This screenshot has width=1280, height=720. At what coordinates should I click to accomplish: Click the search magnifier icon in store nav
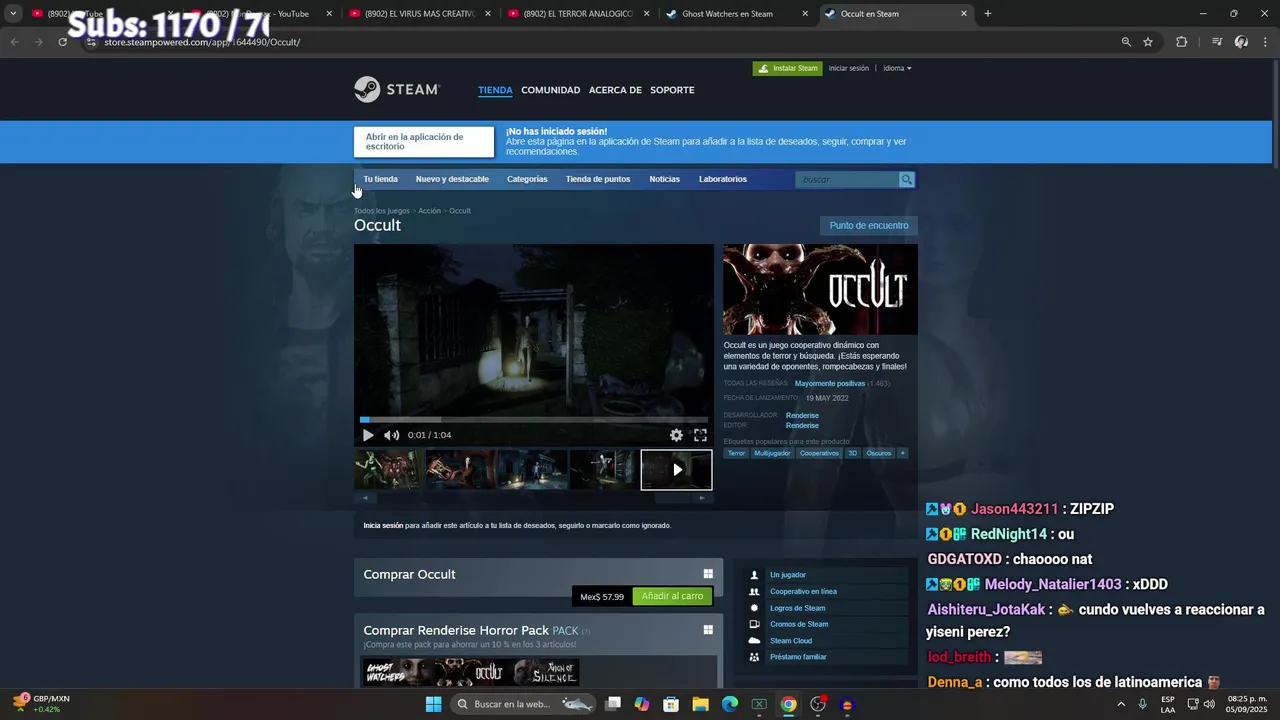click(x=906, y=180)
